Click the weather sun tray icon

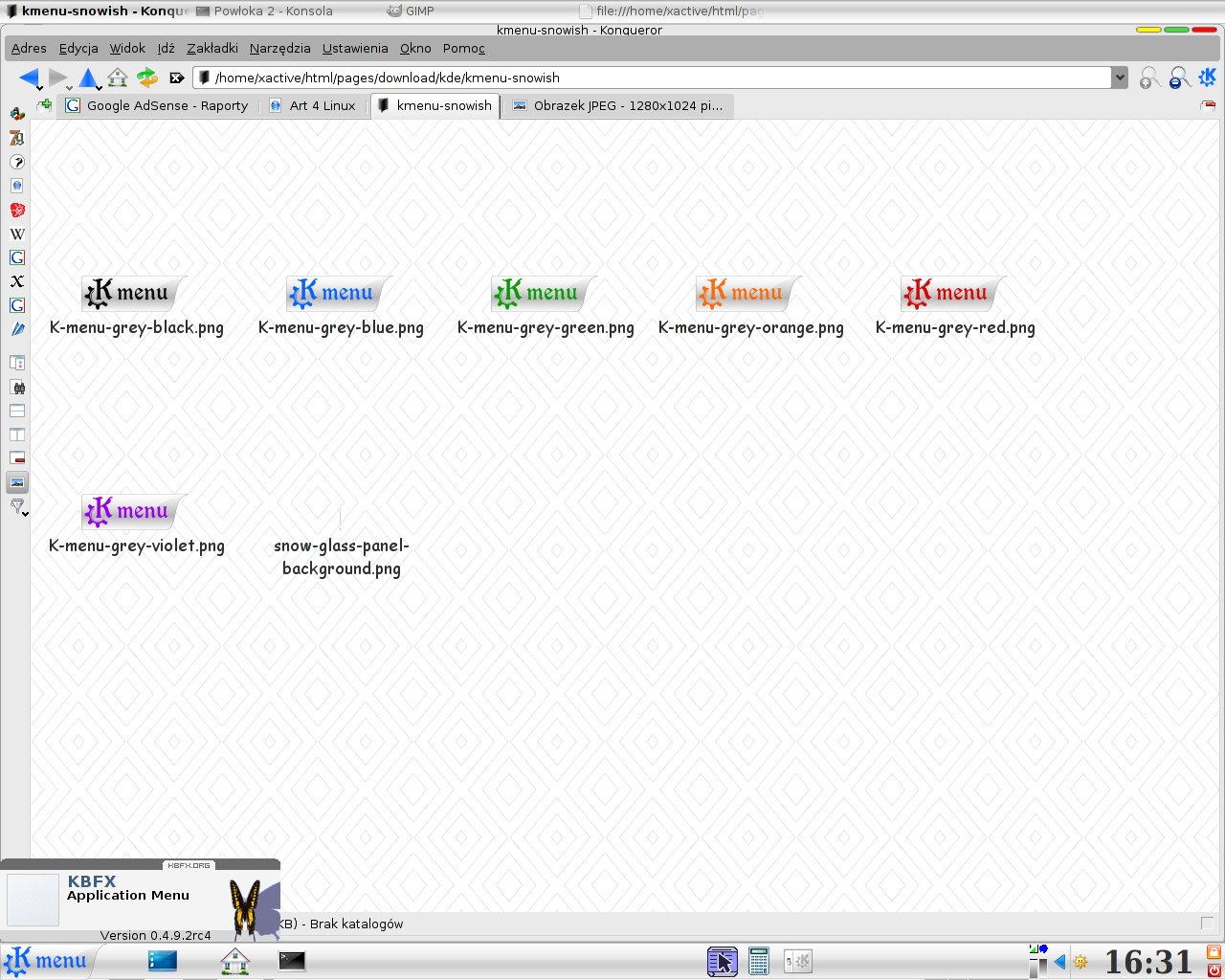[1080, 962]
